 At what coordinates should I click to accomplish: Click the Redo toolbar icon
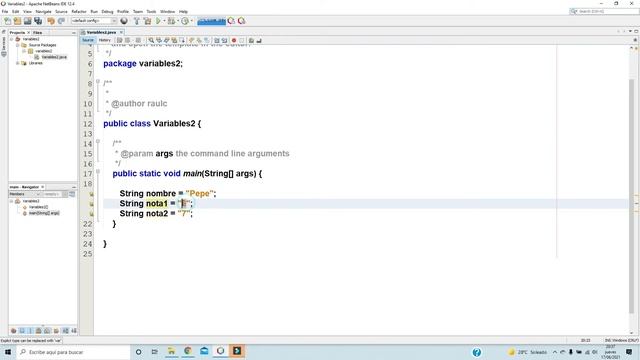tap(61, 21)
